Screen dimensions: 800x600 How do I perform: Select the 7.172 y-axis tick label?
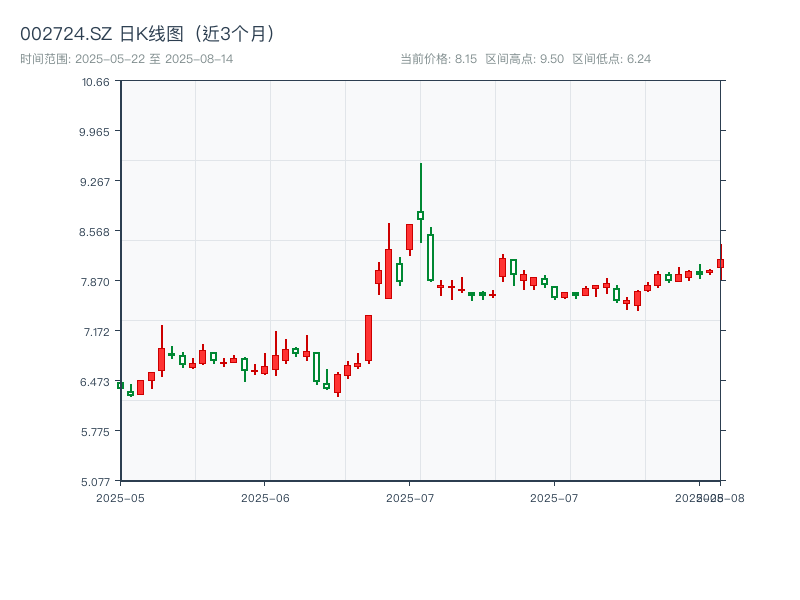pos(94,331)
